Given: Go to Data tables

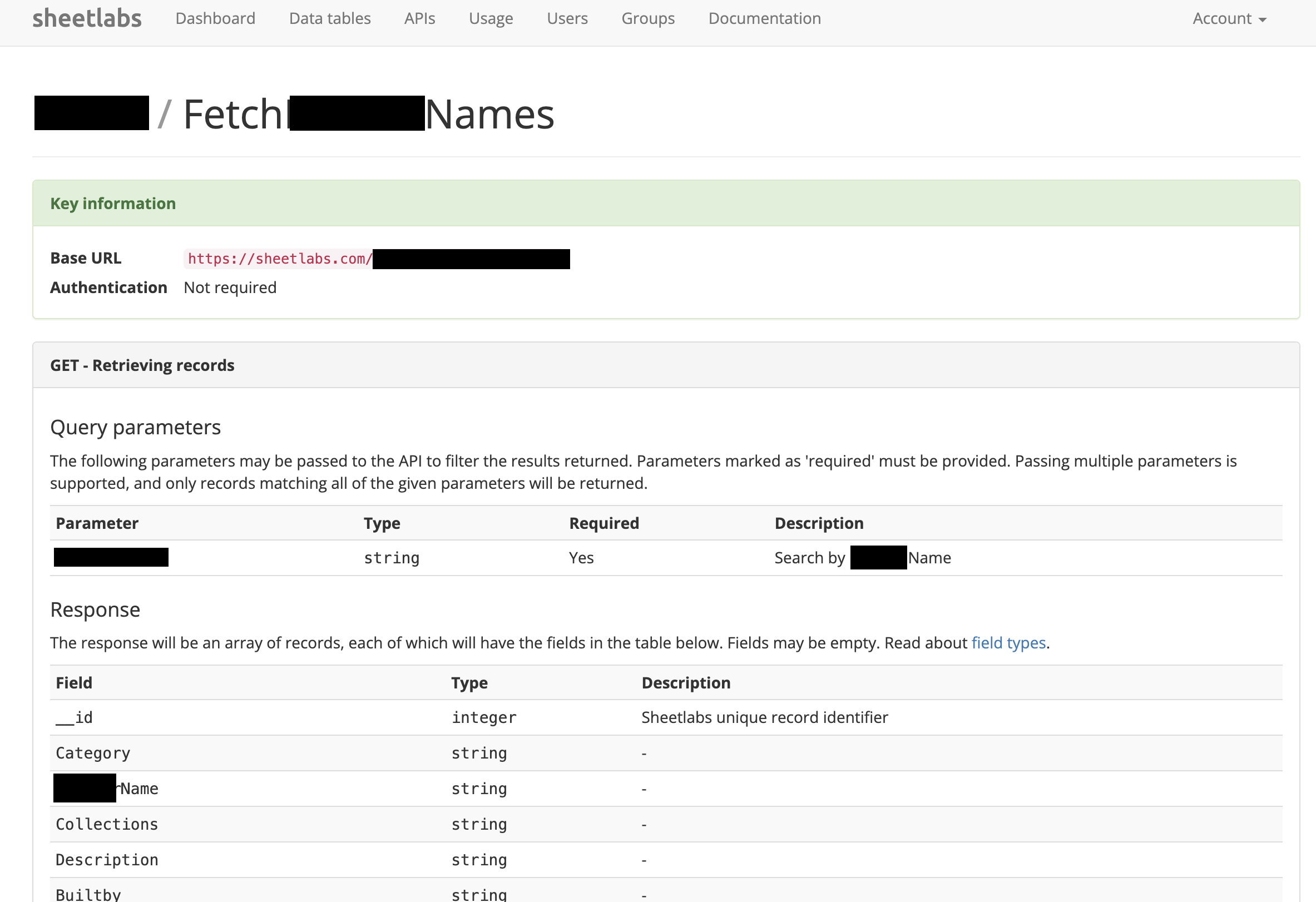Looking at the screenshot, I should [x=330, y=18].
